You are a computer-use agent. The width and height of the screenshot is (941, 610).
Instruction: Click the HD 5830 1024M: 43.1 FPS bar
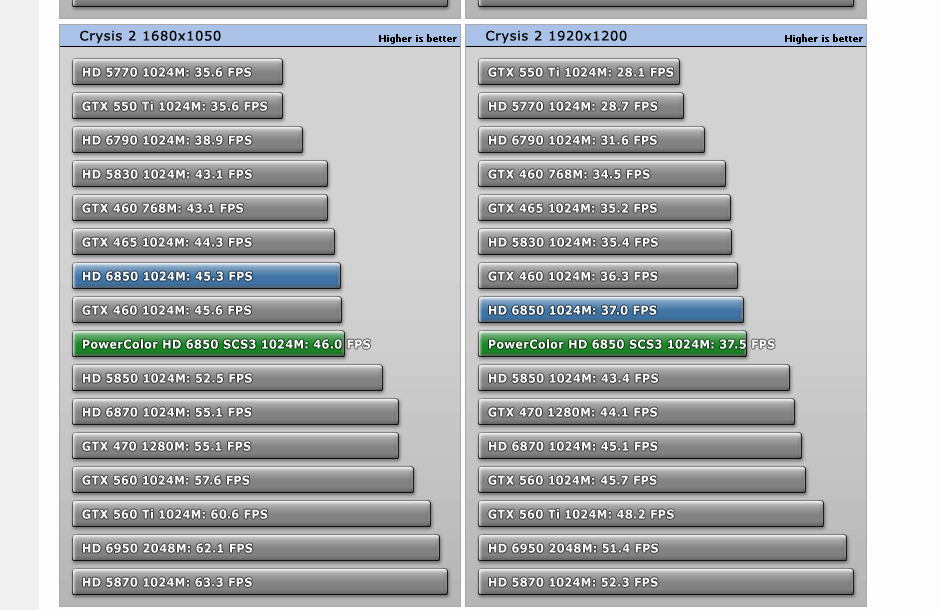click(x=200, y=174)
